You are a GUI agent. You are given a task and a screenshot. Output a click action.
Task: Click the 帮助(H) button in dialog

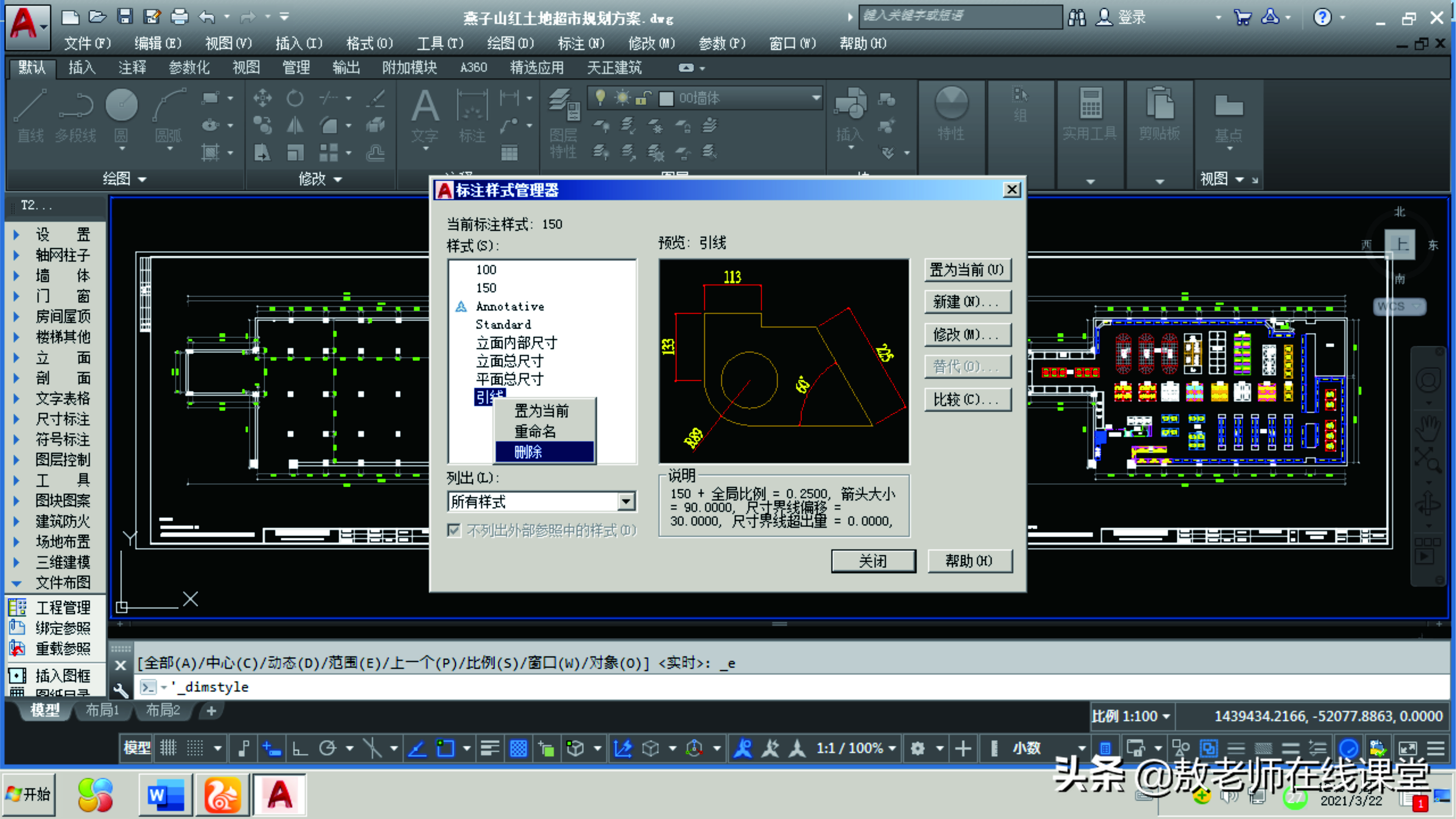969,561
